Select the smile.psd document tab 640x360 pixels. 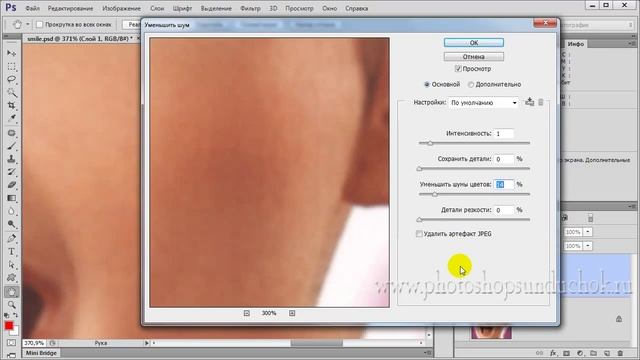pos(79,38)
